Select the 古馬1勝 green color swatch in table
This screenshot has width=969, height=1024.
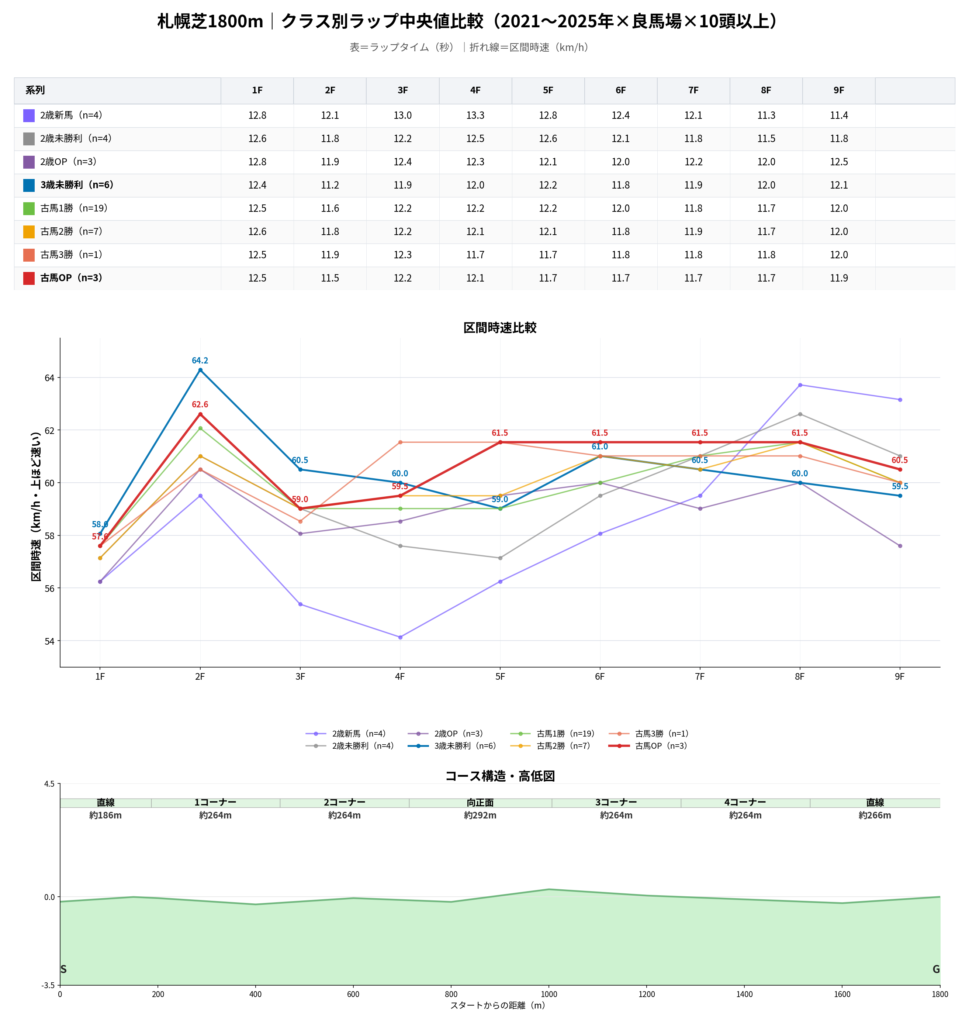29,208
